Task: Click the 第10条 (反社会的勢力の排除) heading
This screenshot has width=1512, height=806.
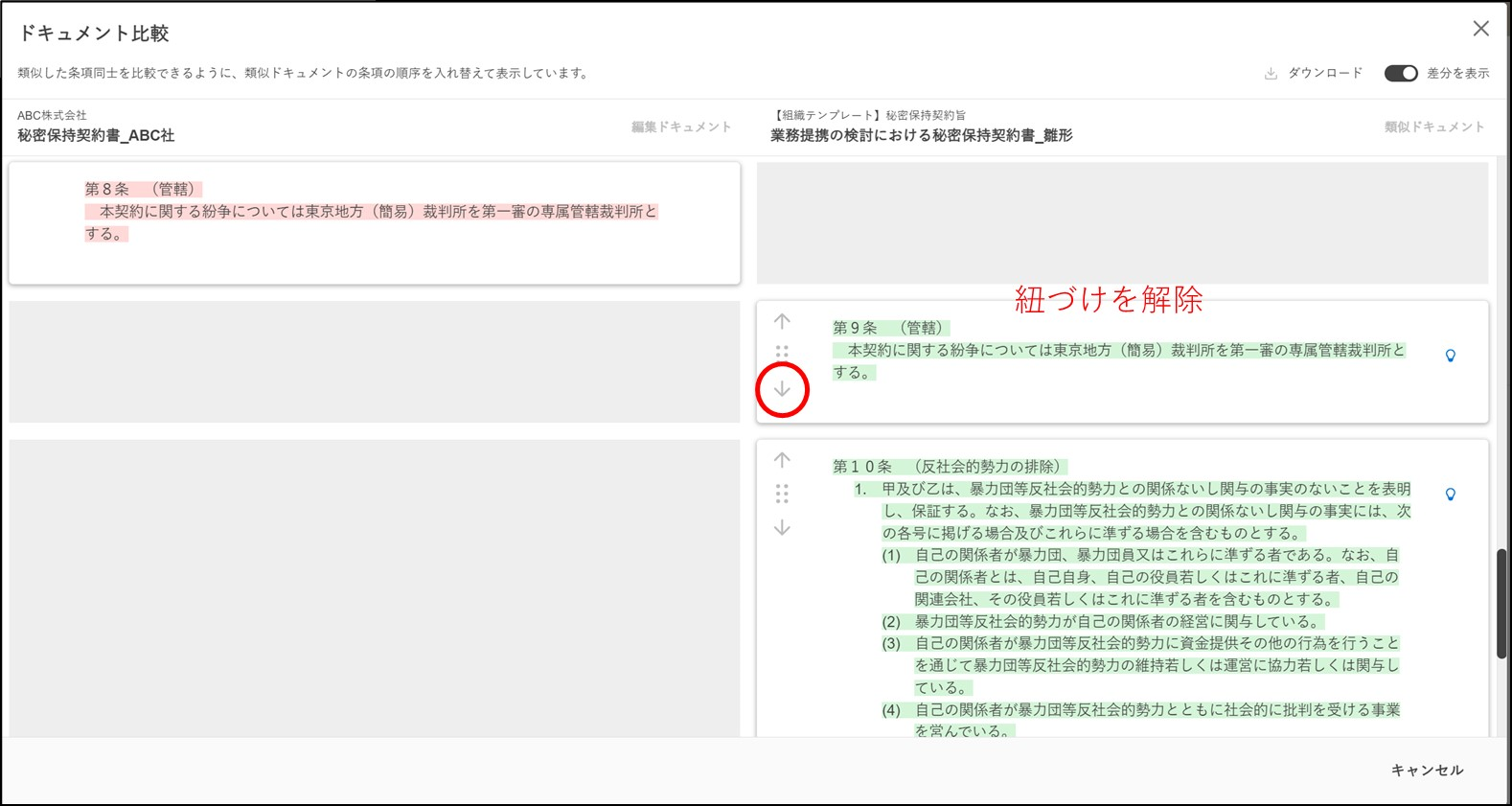Action: 949,467
